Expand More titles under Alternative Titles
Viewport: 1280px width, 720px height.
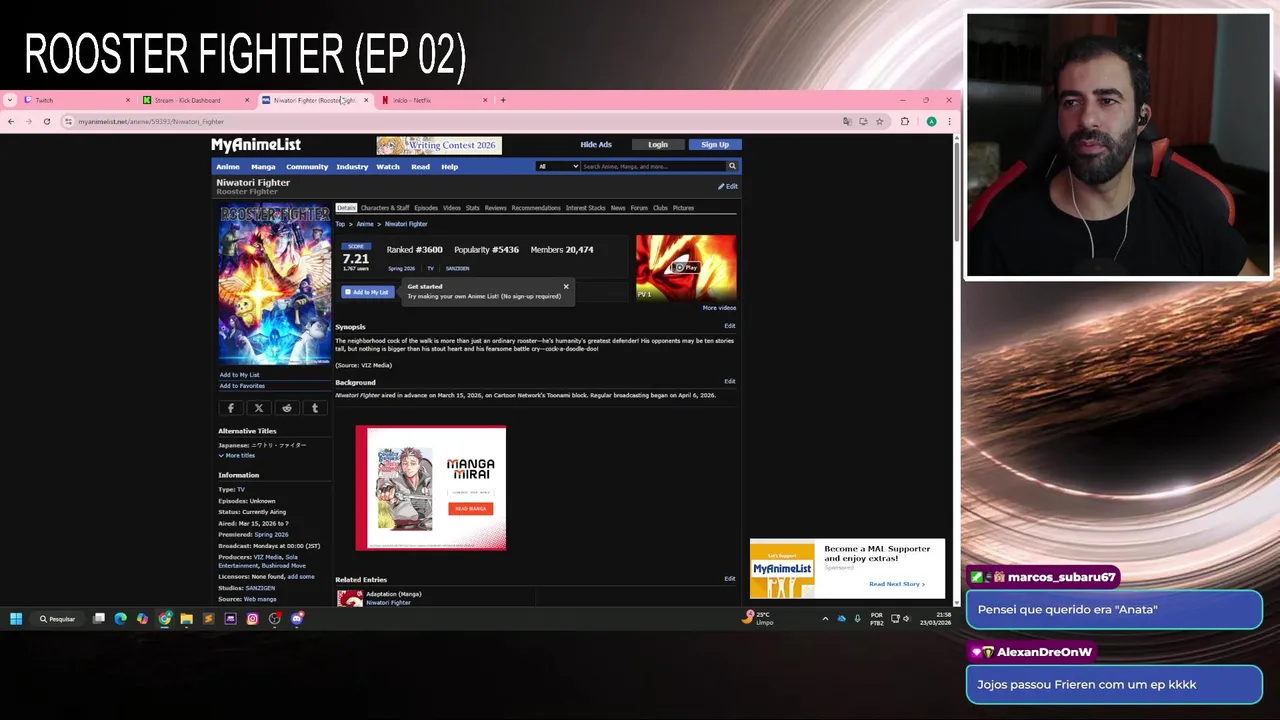237,456
